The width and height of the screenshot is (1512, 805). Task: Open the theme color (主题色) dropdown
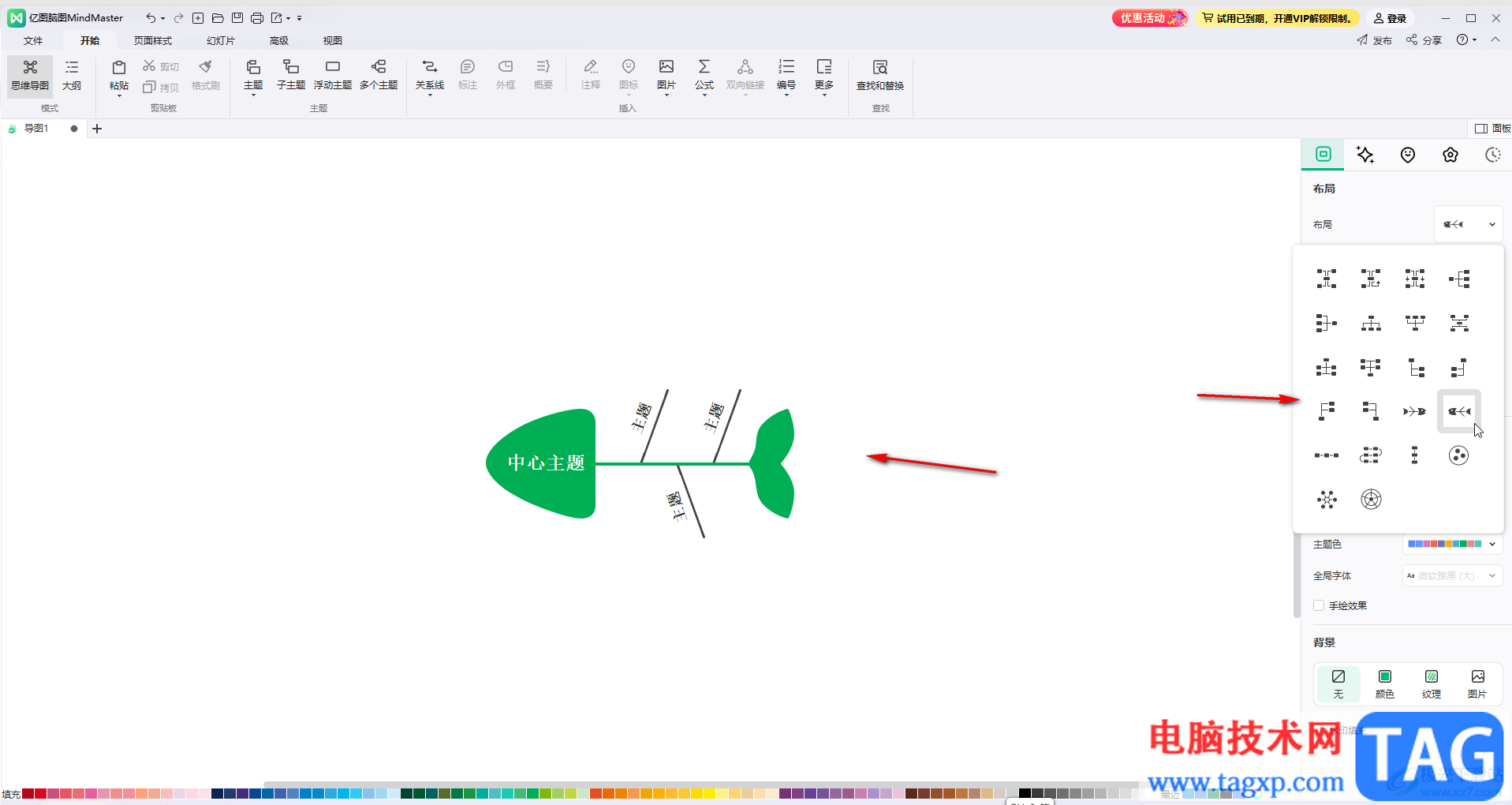[x=1452, y=544]
